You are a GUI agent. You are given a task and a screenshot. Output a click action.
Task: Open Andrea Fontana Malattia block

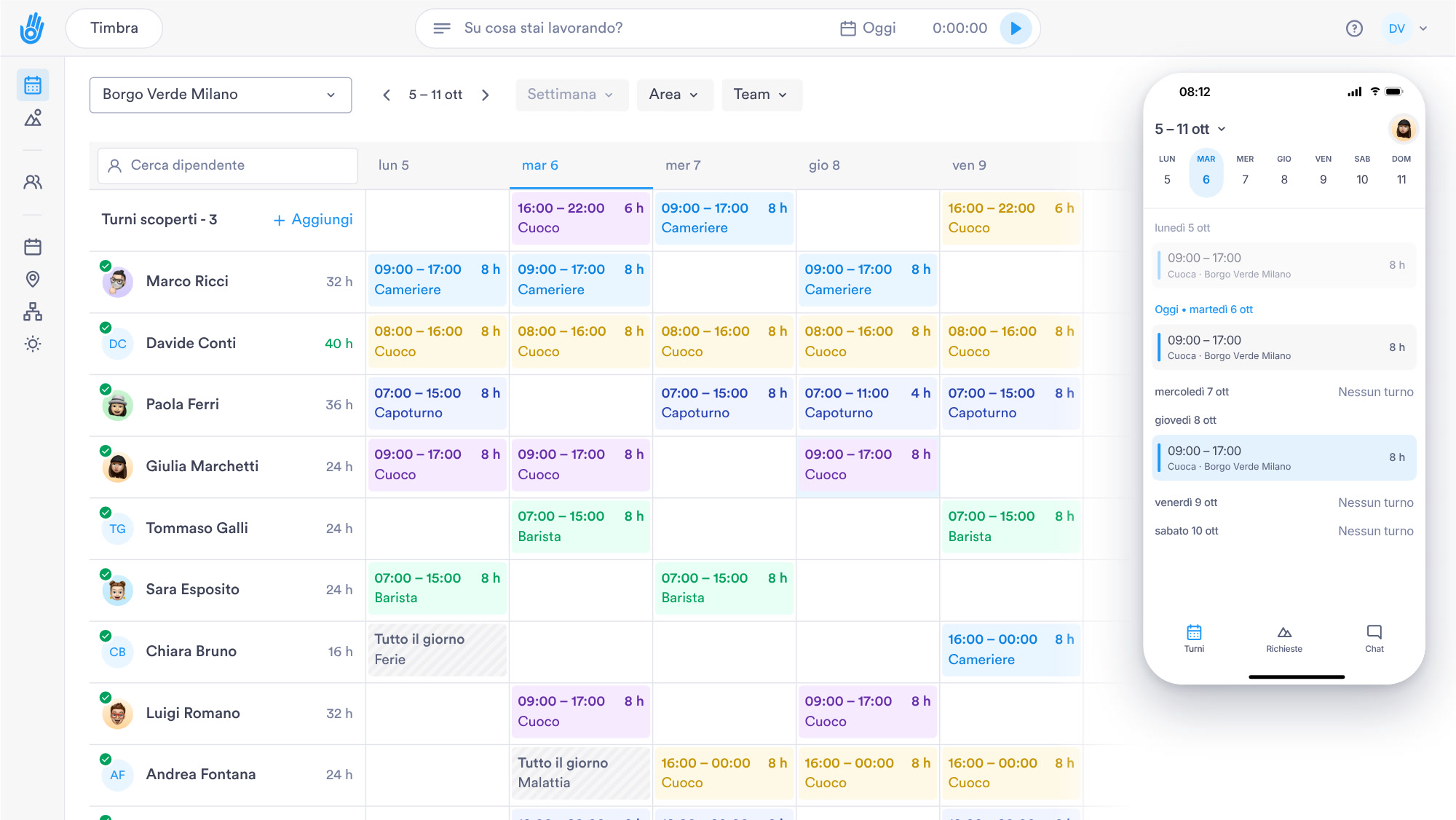(580, 773)
